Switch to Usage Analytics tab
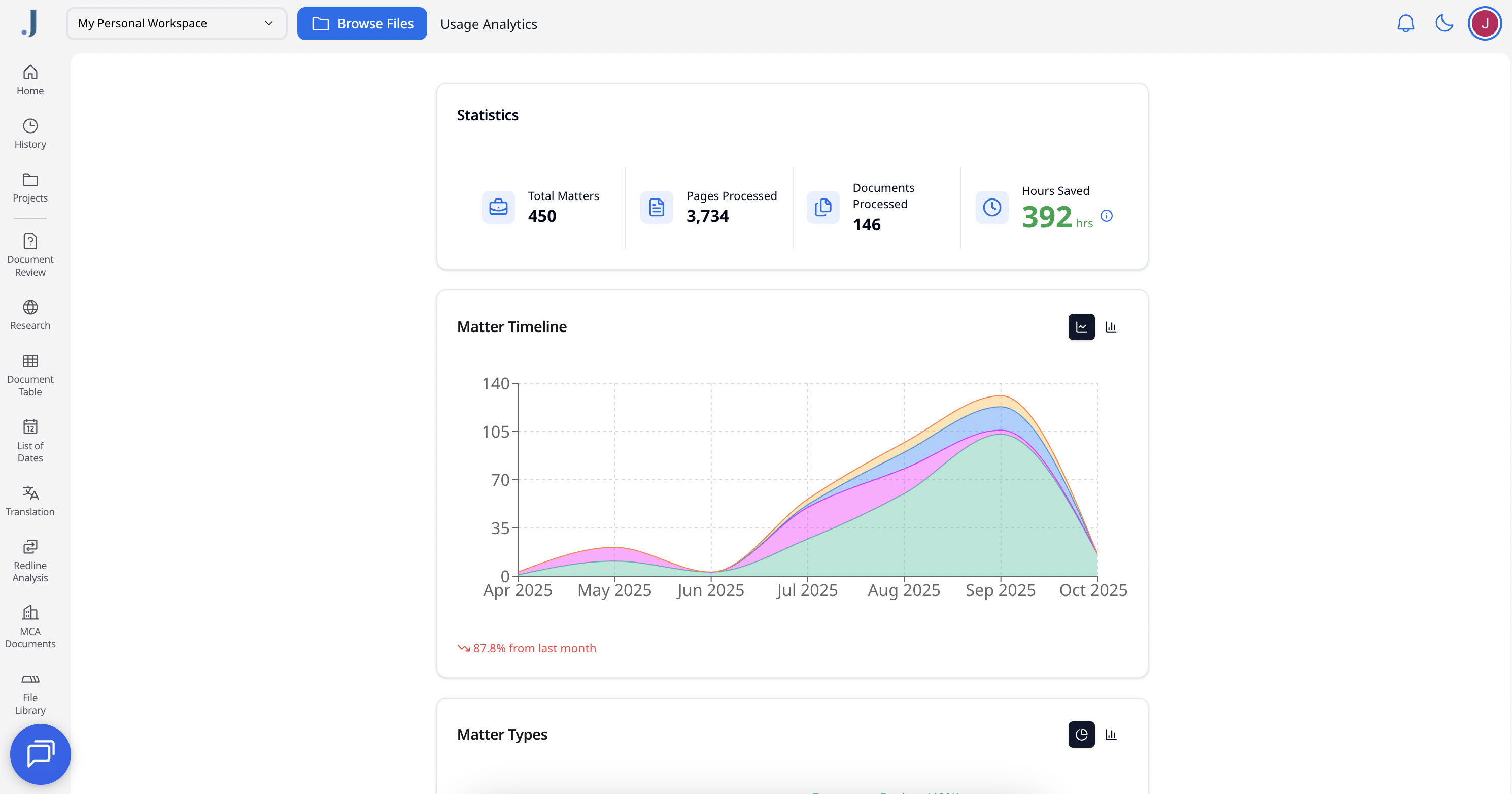The width and height of the screenshot is (1512, 794). click(x=488, y=24)
